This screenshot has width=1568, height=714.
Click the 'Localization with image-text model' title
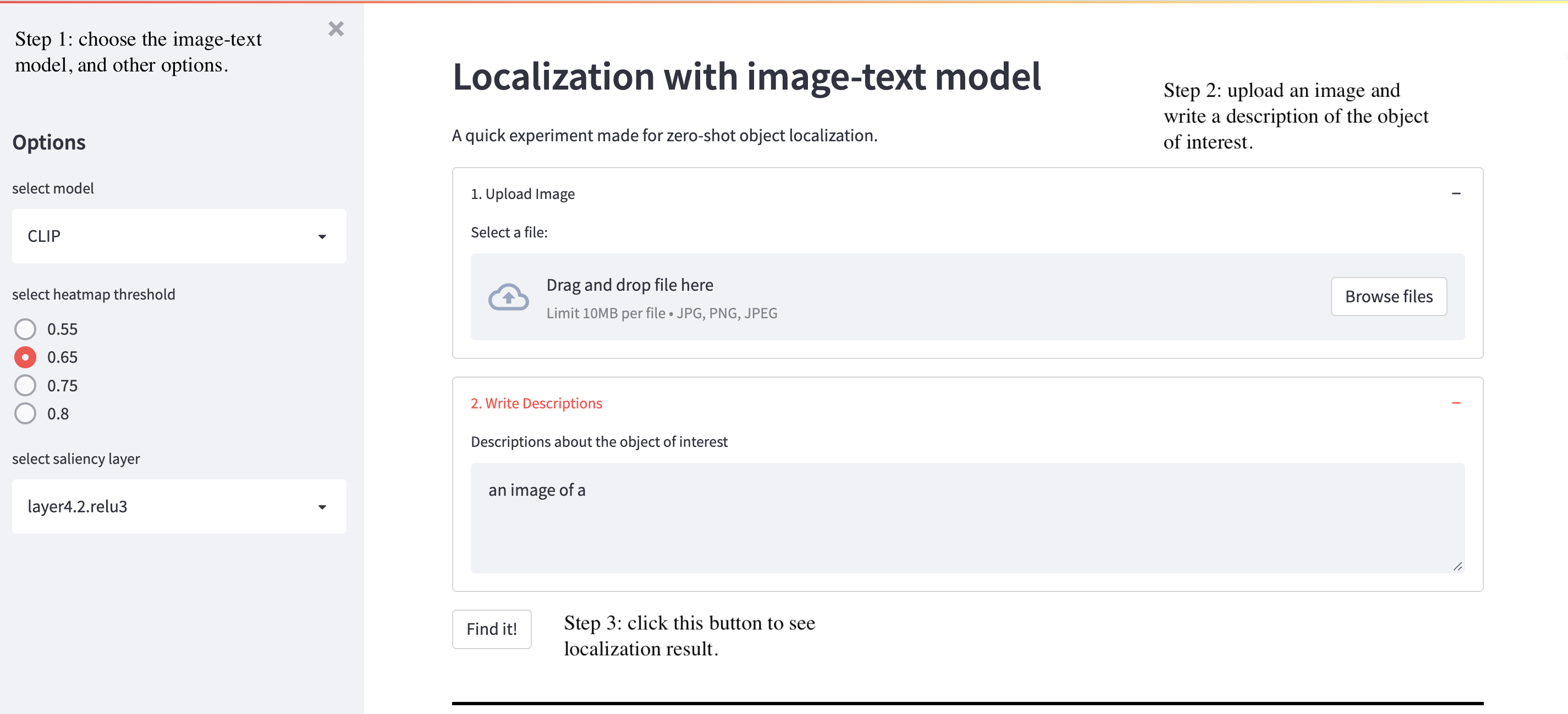(x=747, y=78)
